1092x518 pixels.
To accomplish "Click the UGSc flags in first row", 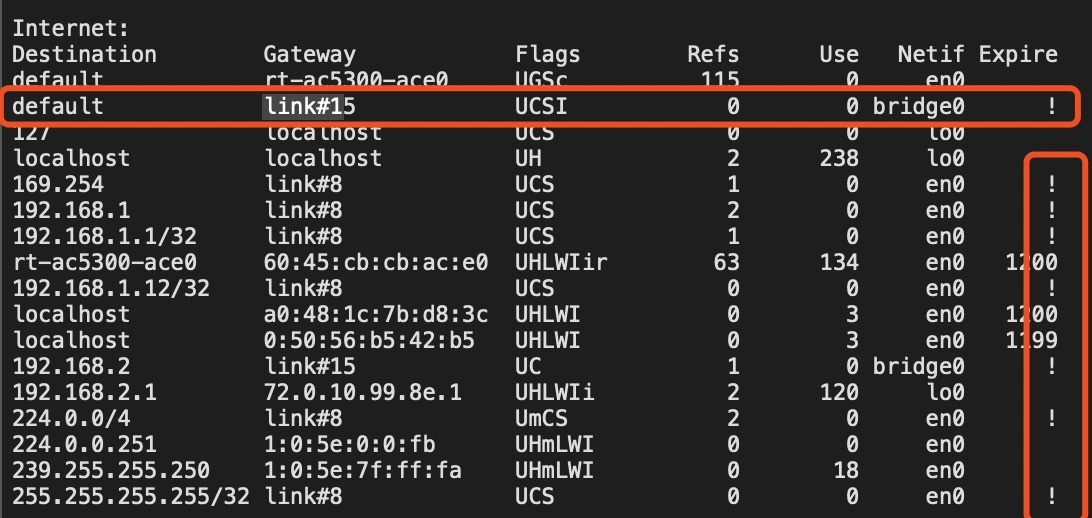I will point(541,80).
